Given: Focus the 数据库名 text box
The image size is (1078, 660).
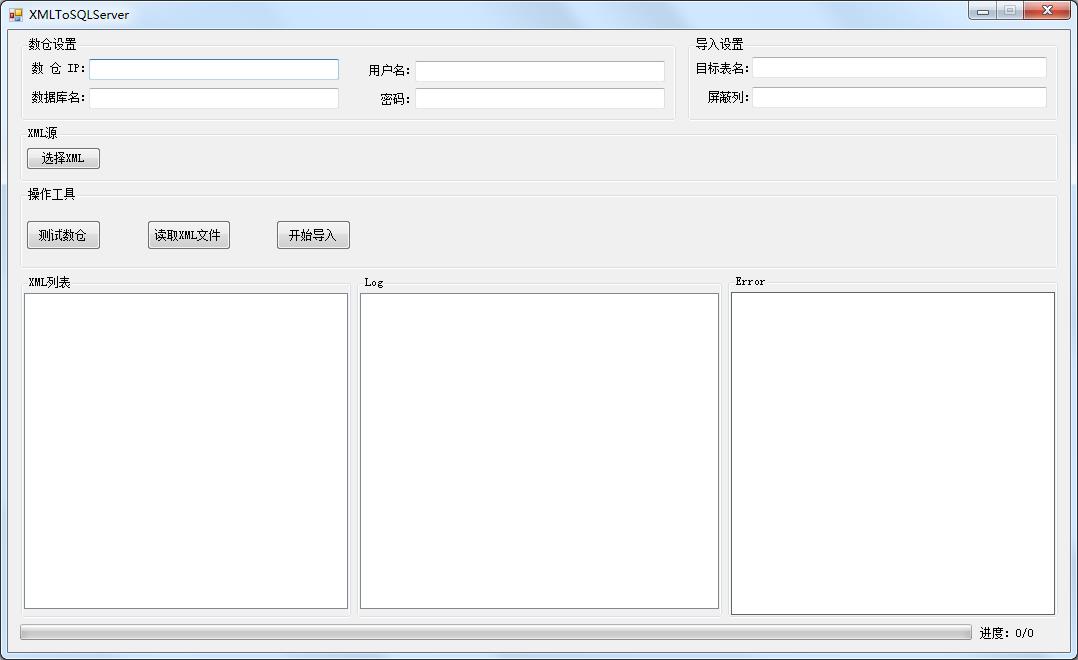Looking at the screenshot, I should click(212, 97).
